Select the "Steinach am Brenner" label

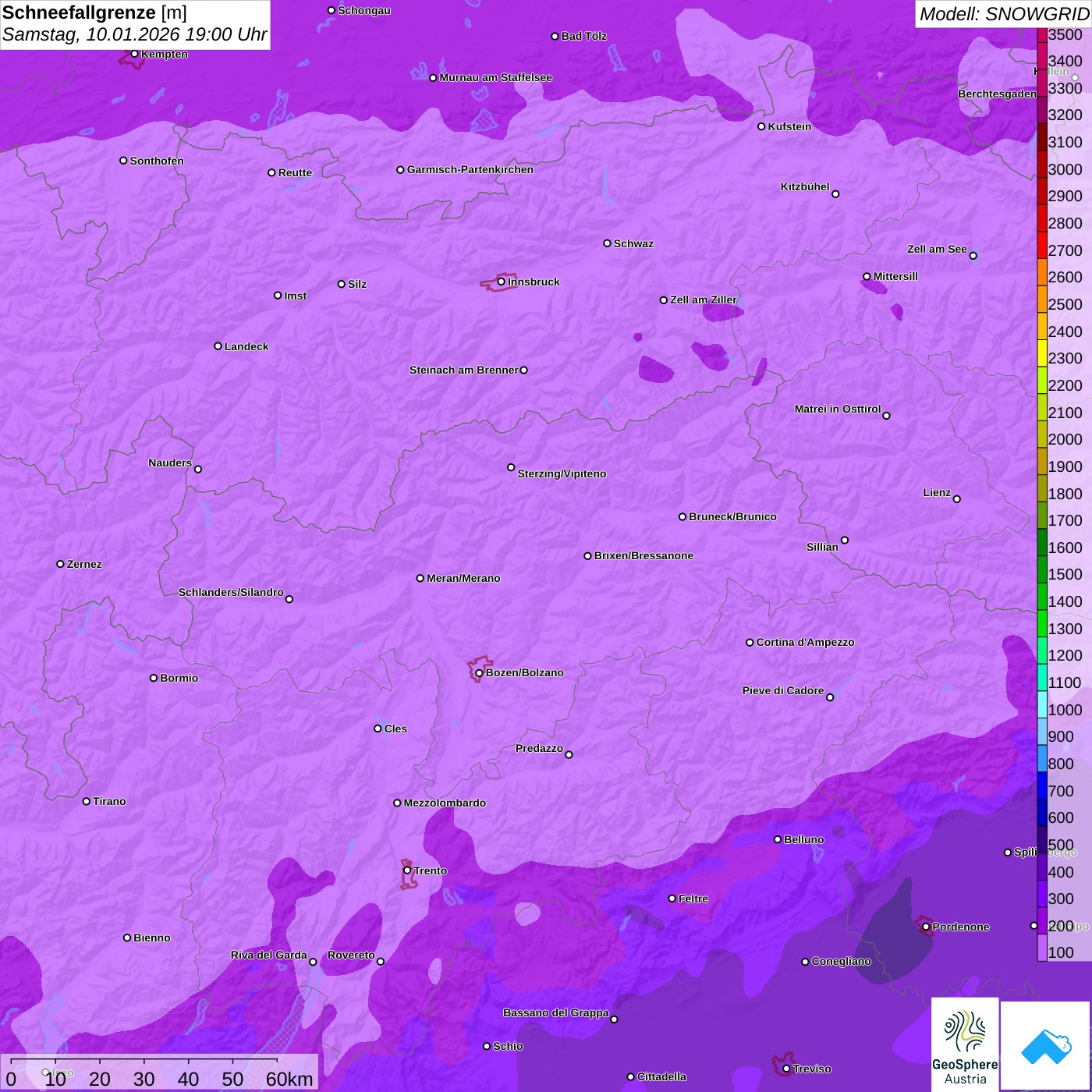464,370
